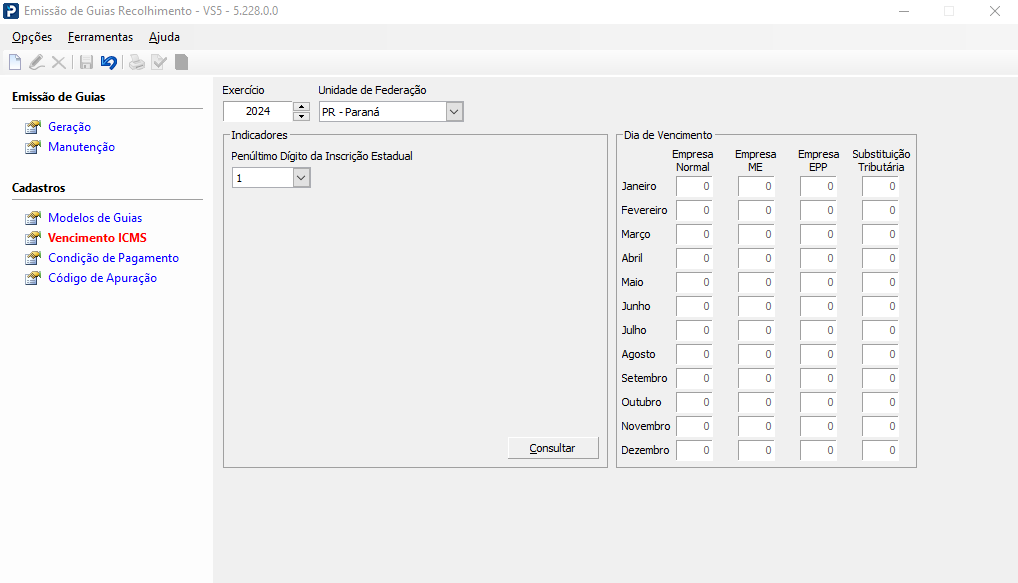Screen dimensions: 1018x583
Task: Expand the Penúltimo Dígito da Inscrição dropdown
Action: [x=301, y=178]
